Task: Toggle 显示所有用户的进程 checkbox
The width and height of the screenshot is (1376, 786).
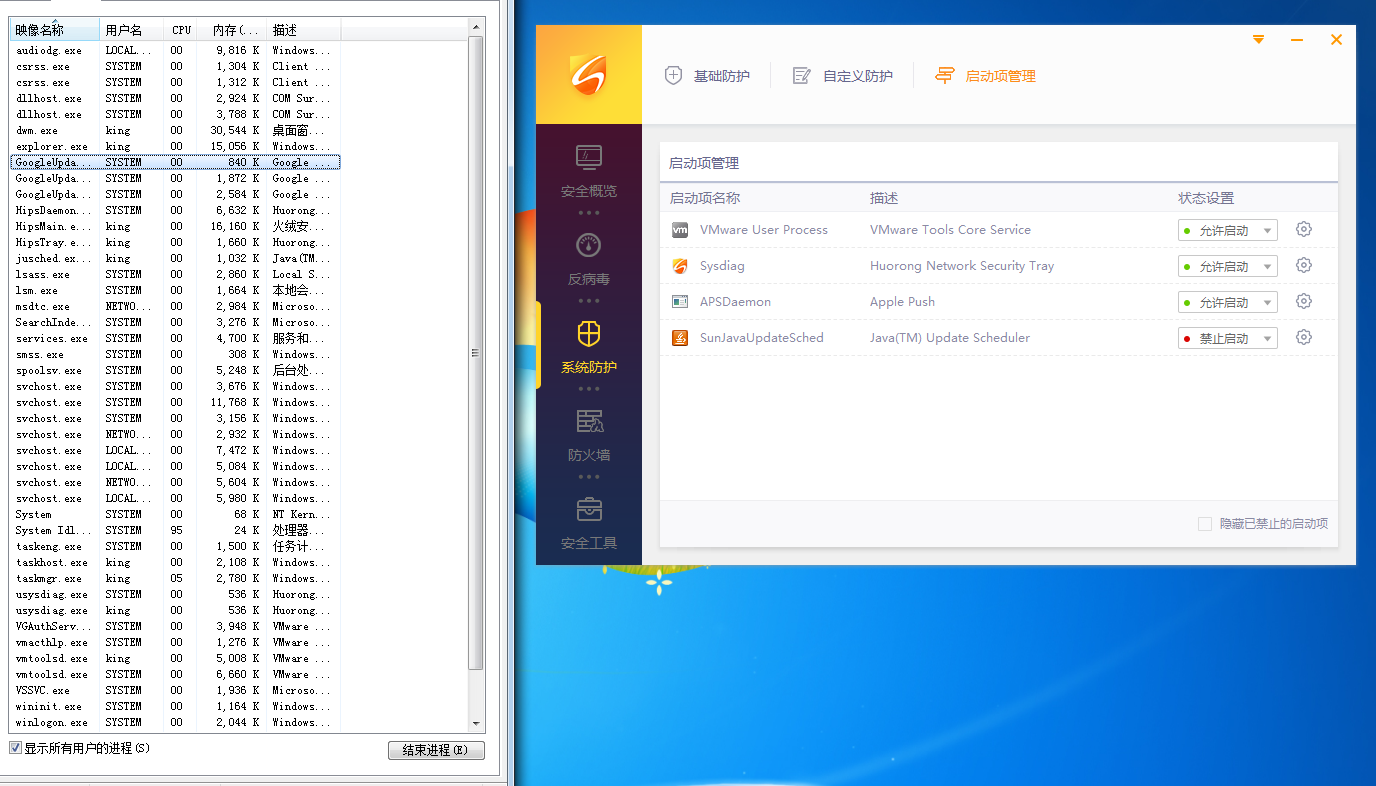Action: pos(15,748)
